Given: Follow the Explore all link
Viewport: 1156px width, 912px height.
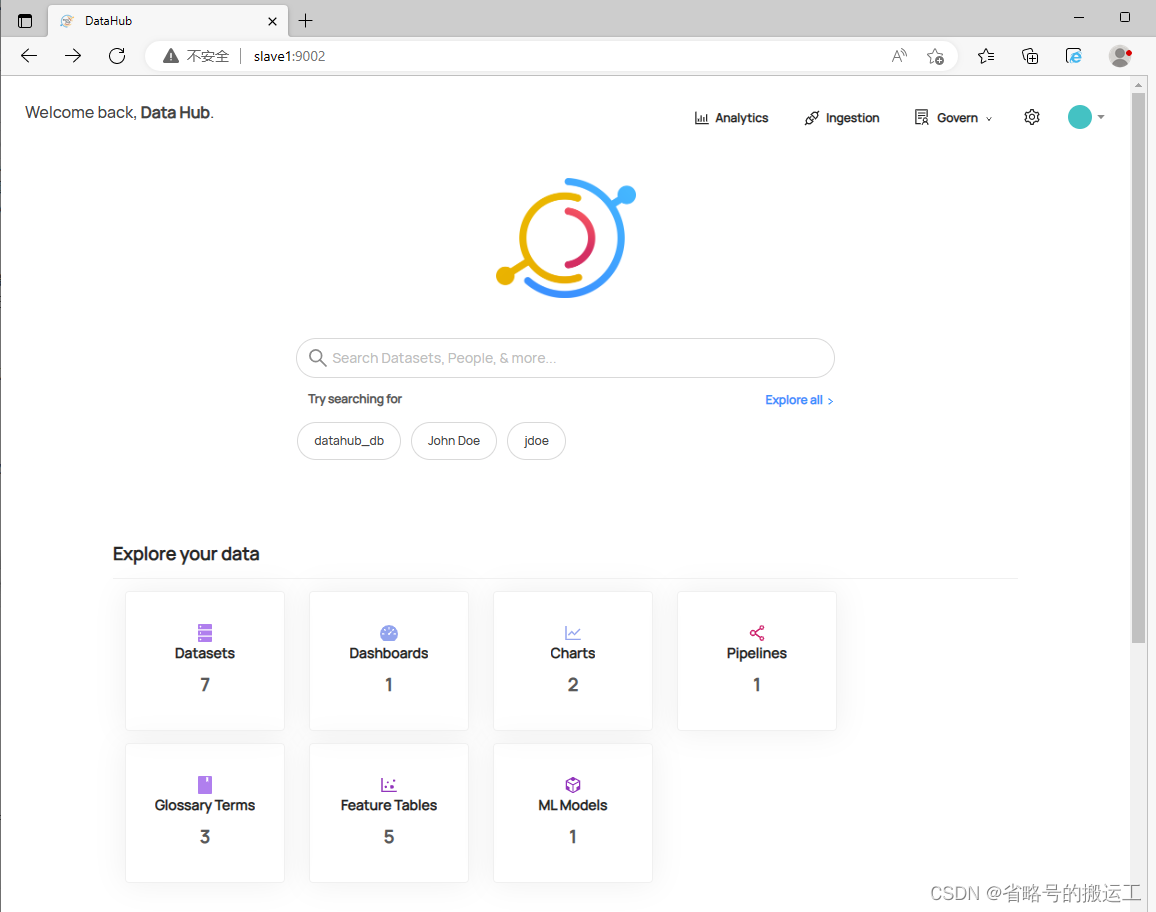Looking at the screenshot, I should pyautogui.click(x=799, y=400).
